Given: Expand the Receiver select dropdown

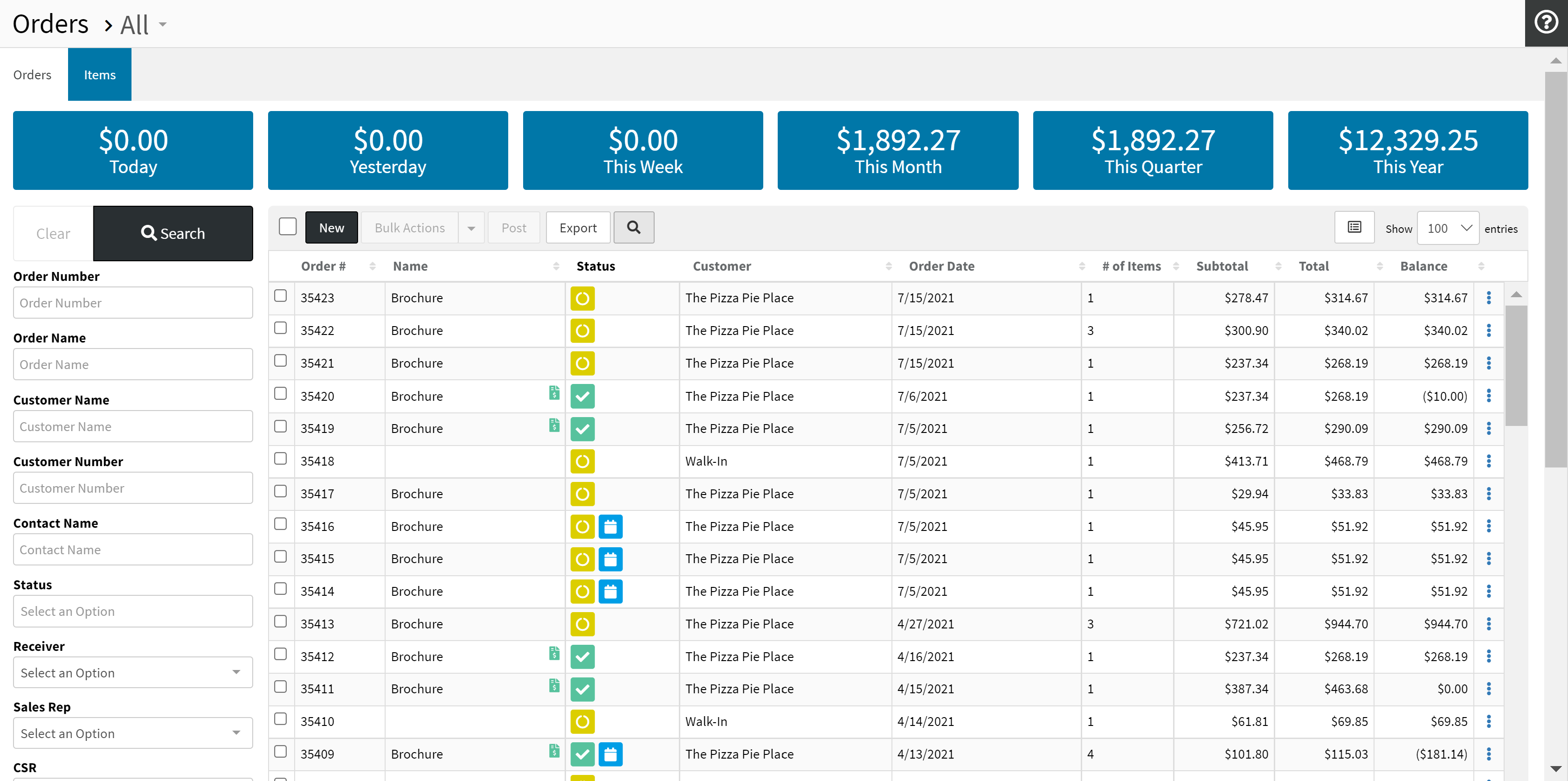Looking at the screenshot, I should [133, 673].
